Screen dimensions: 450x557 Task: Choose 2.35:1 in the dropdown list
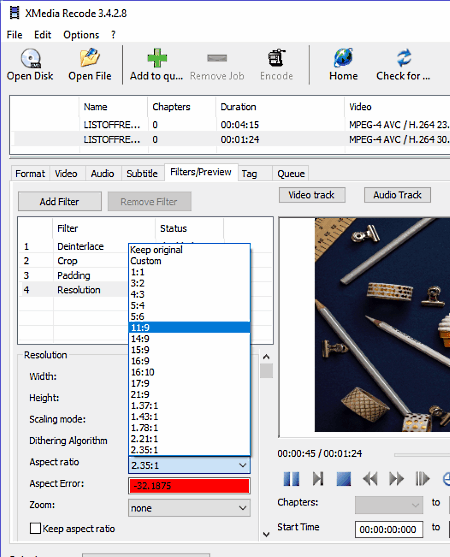click(x=189, y=450)
